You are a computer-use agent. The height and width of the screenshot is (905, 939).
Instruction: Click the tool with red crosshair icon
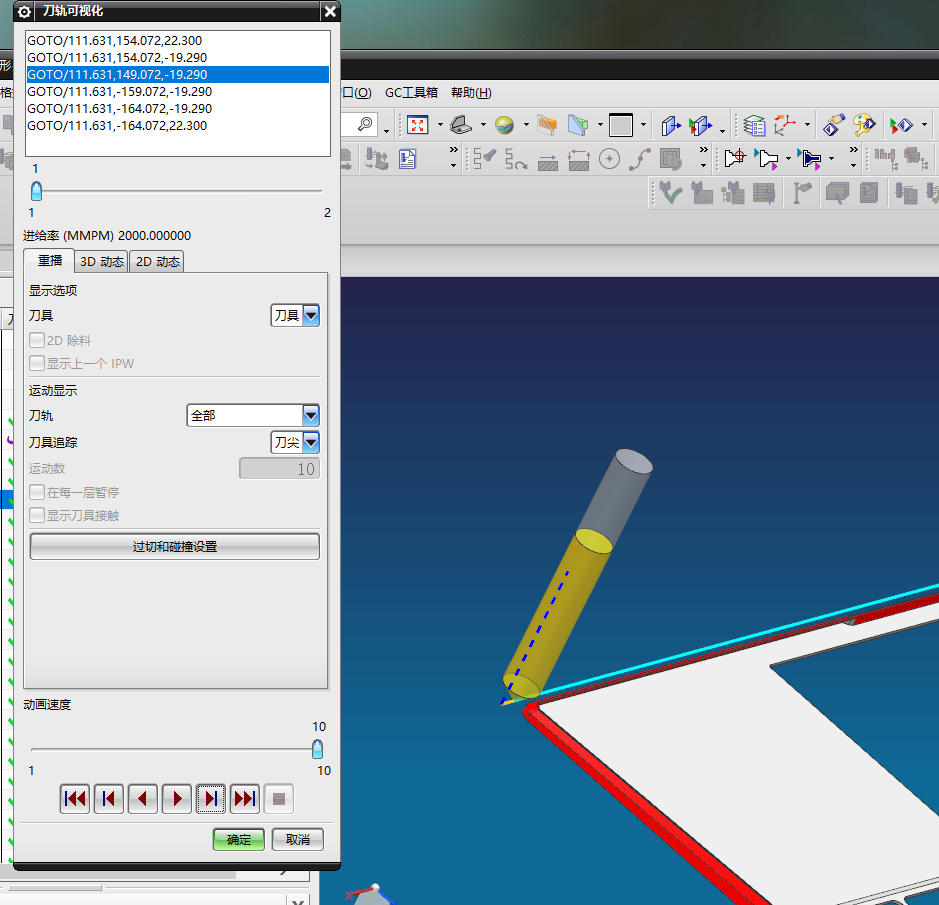pos(735,159)
